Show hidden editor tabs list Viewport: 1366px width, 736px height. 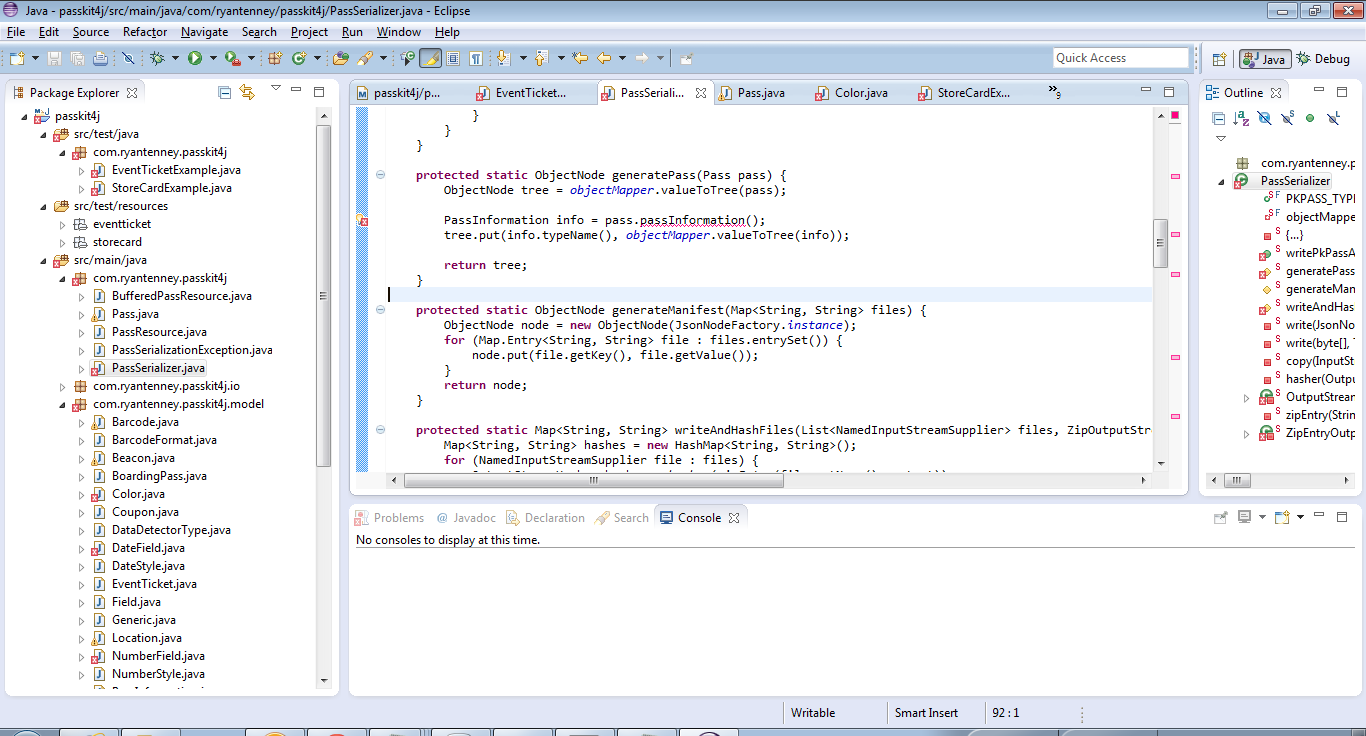1054,93
